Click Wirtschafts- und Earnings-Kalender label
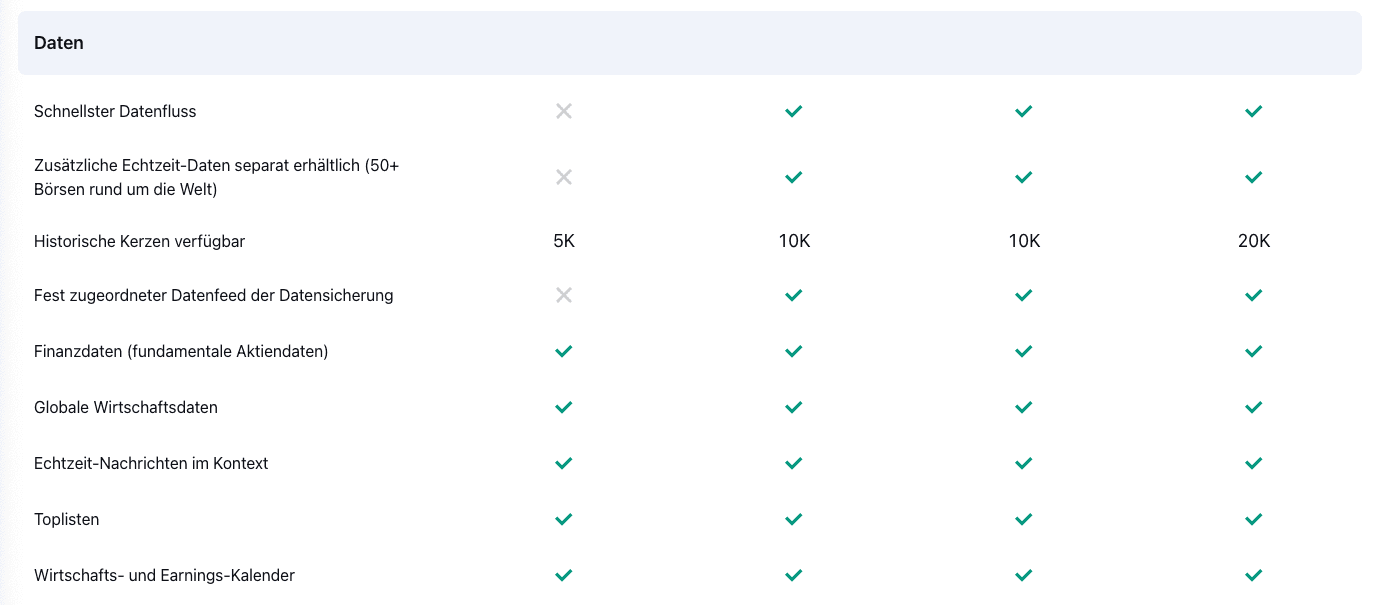 coord(164,575)
